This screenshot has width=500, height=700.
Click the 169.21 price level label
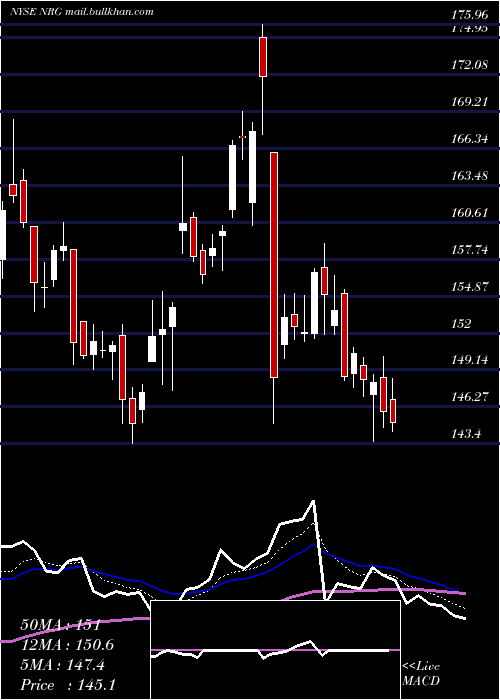pos(470,102)
